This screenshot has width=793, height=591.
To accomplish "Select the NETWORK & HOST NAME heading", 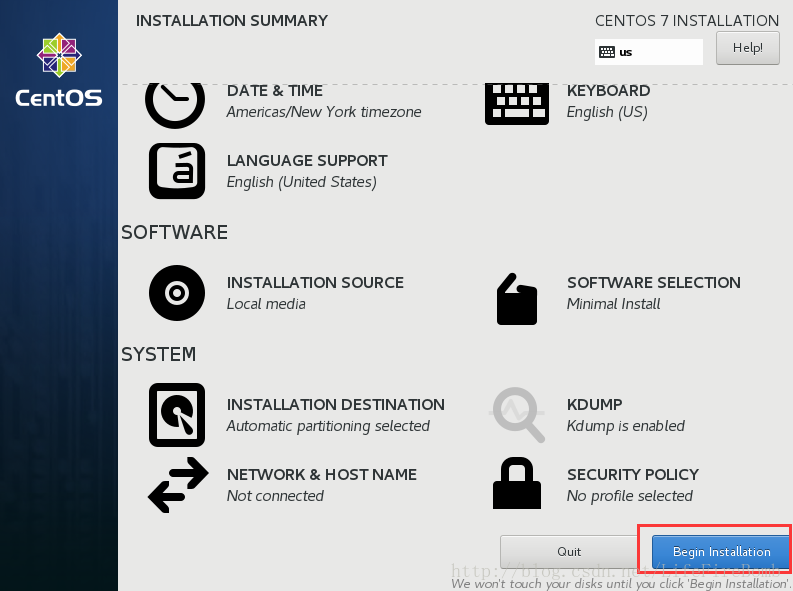I will pos(322,475).
